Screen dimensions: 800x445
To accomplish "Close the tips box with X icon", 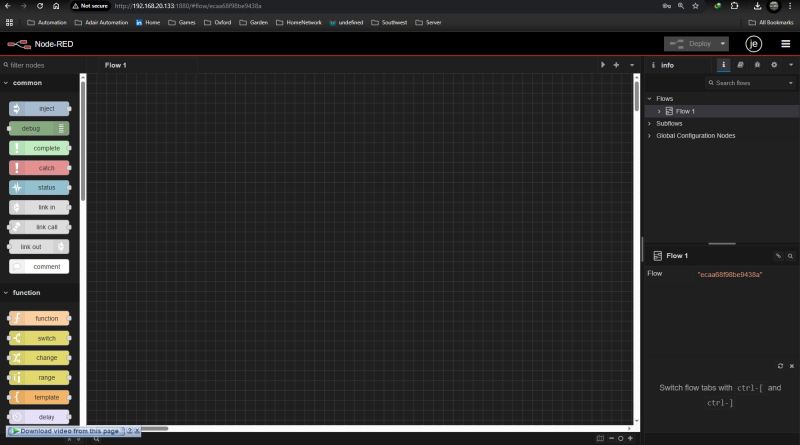I will (791, 366).
